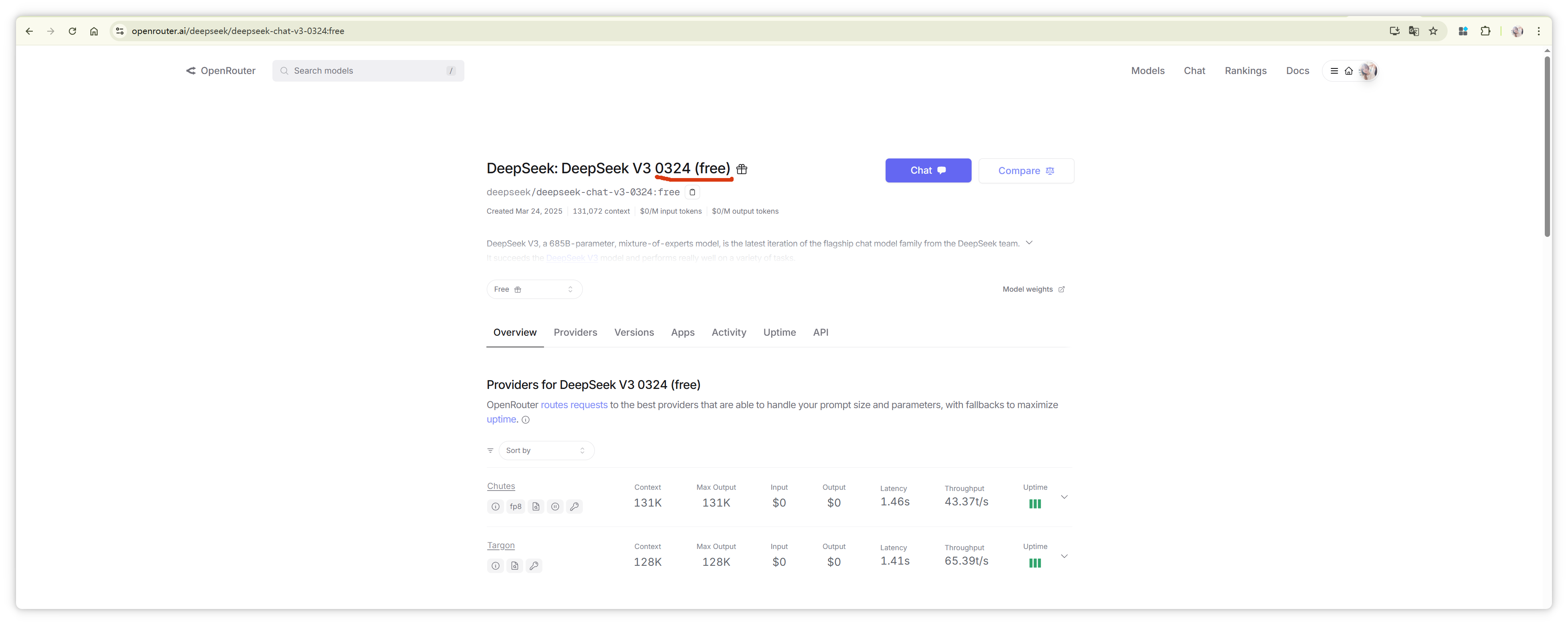This screenshot has width=1568, height=625.
Task: Click the key icon in Chutes row
Action: [574, 506]
